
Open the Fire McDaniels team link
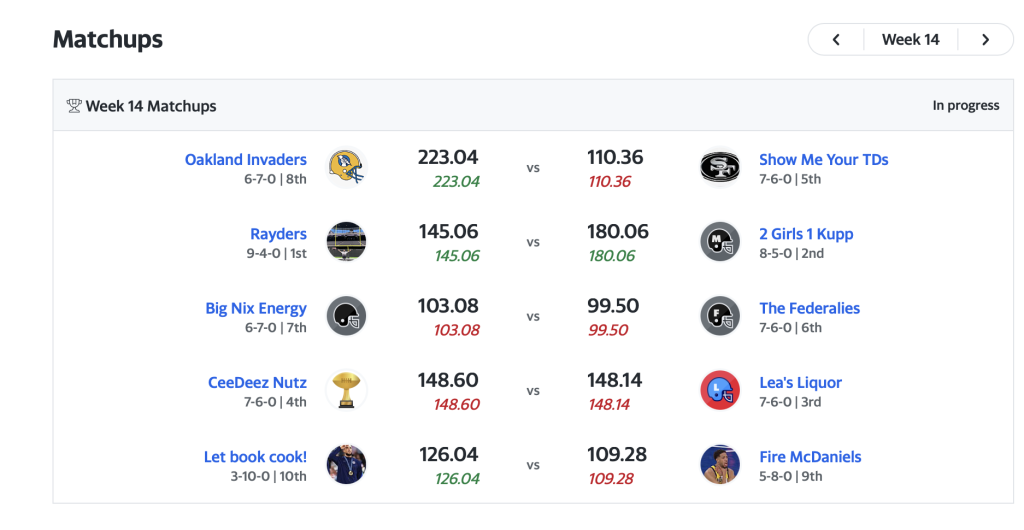810,456
